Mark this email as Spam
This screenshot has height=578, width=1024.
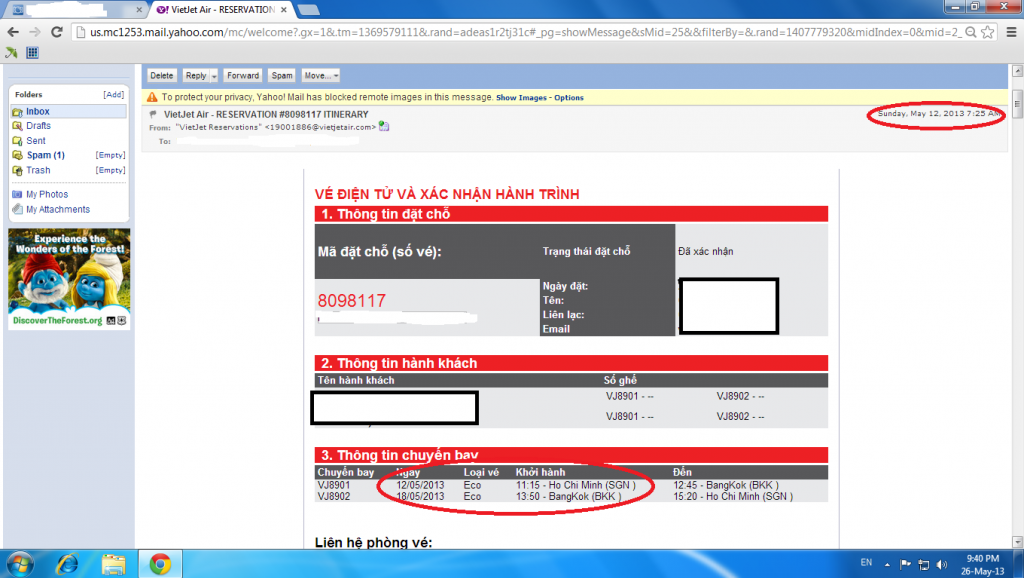click(281, 76)
